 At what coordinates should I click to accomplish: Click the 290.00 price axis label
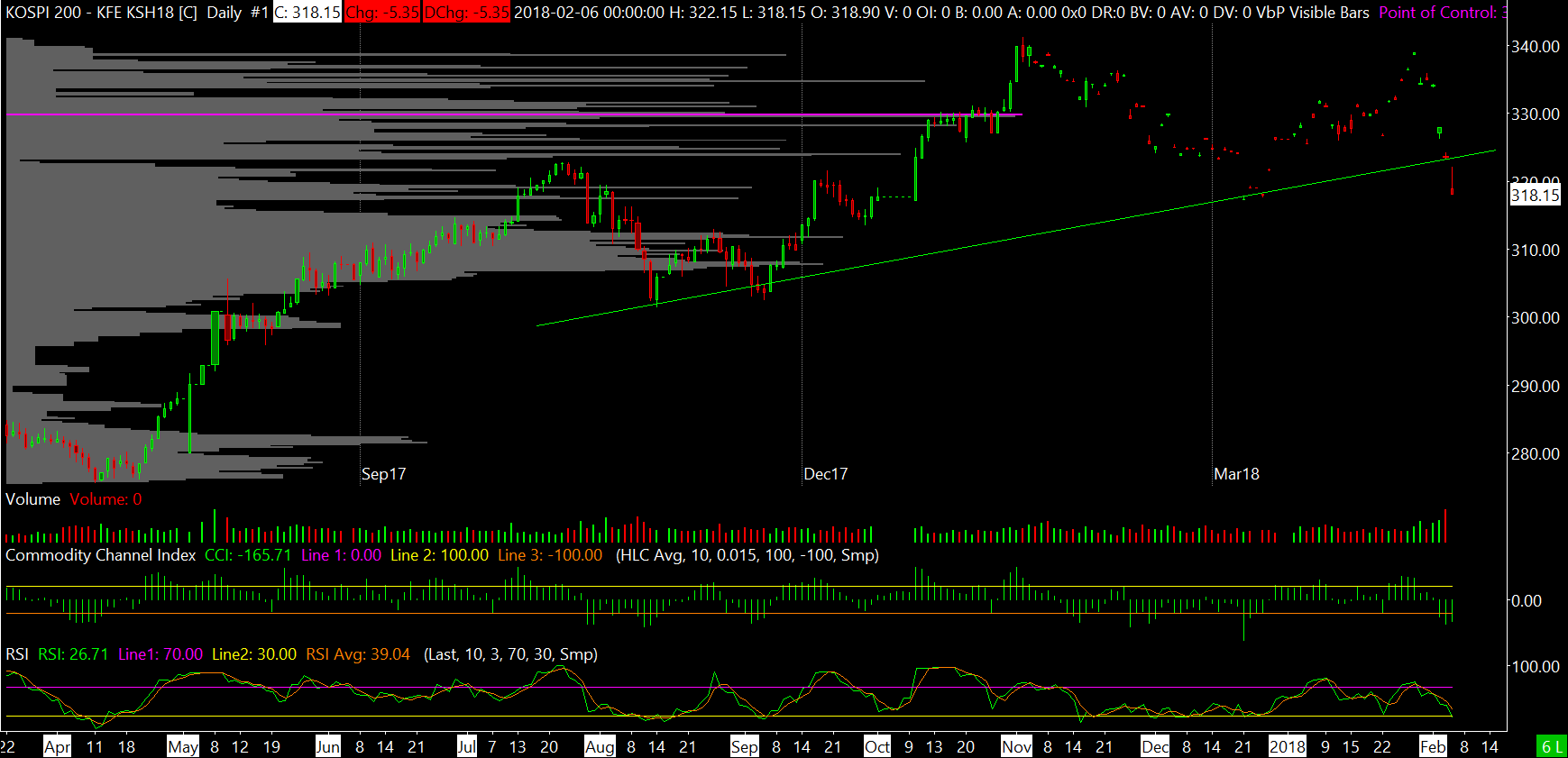click(x=1535, y=387)
